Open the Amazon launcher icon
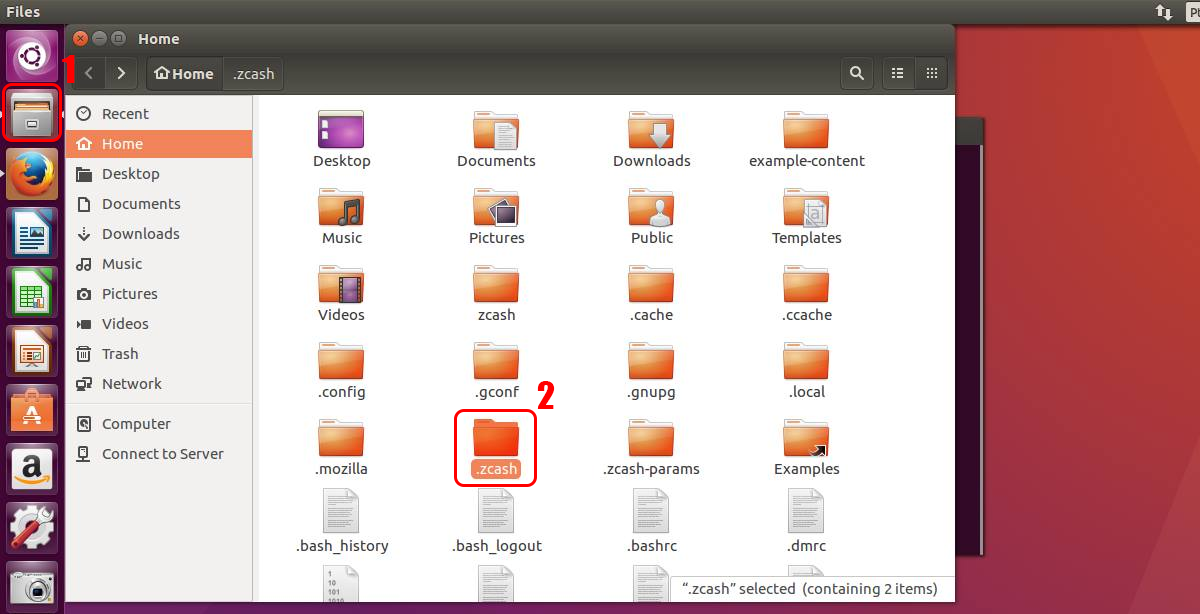 click(33, 469)
